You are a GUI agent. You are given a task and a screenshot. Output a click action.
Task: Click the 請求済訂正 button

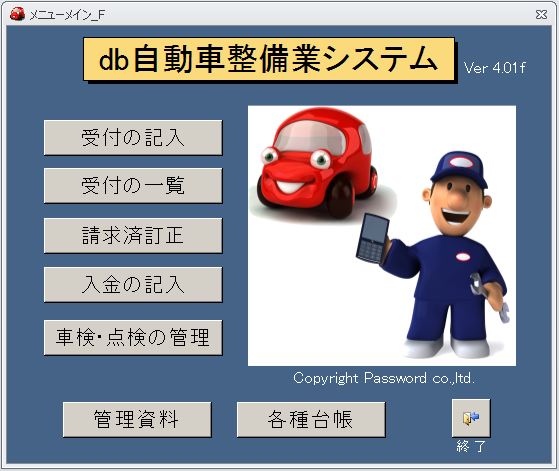pyautogui.click(x=133, y=236)
